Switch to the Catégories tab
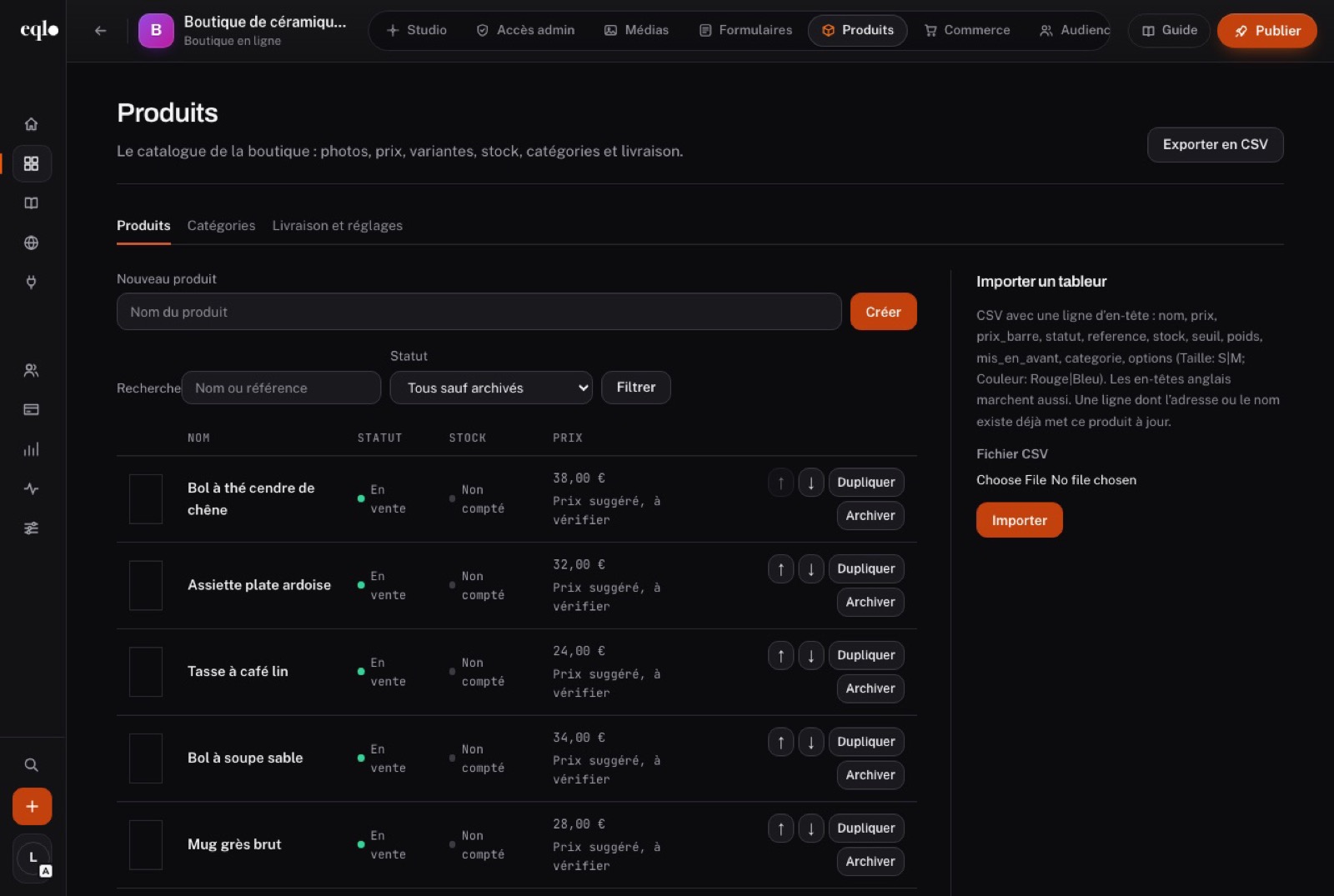1334x896 pixels. point(221,226)
